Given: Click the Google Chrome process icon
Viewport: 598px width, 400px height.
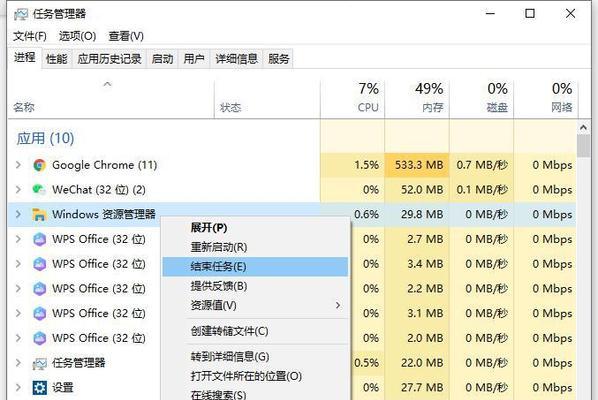Looking at the screenshot, I should (x=40, y=165).
